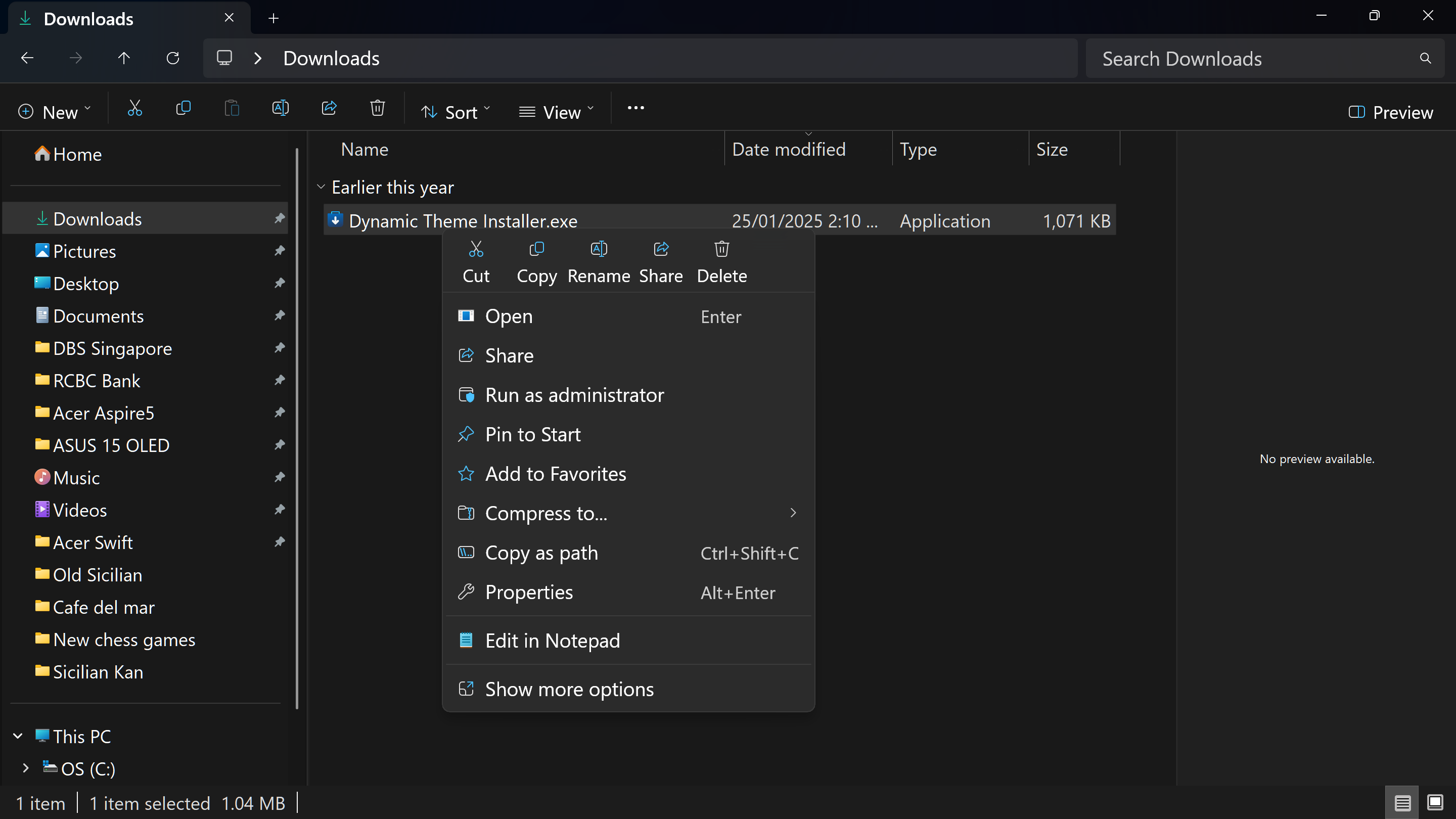Screen dimensions: 1456x819
Task: Click the Delete trash icon in context menu
Action: click(x=722, y=249)
